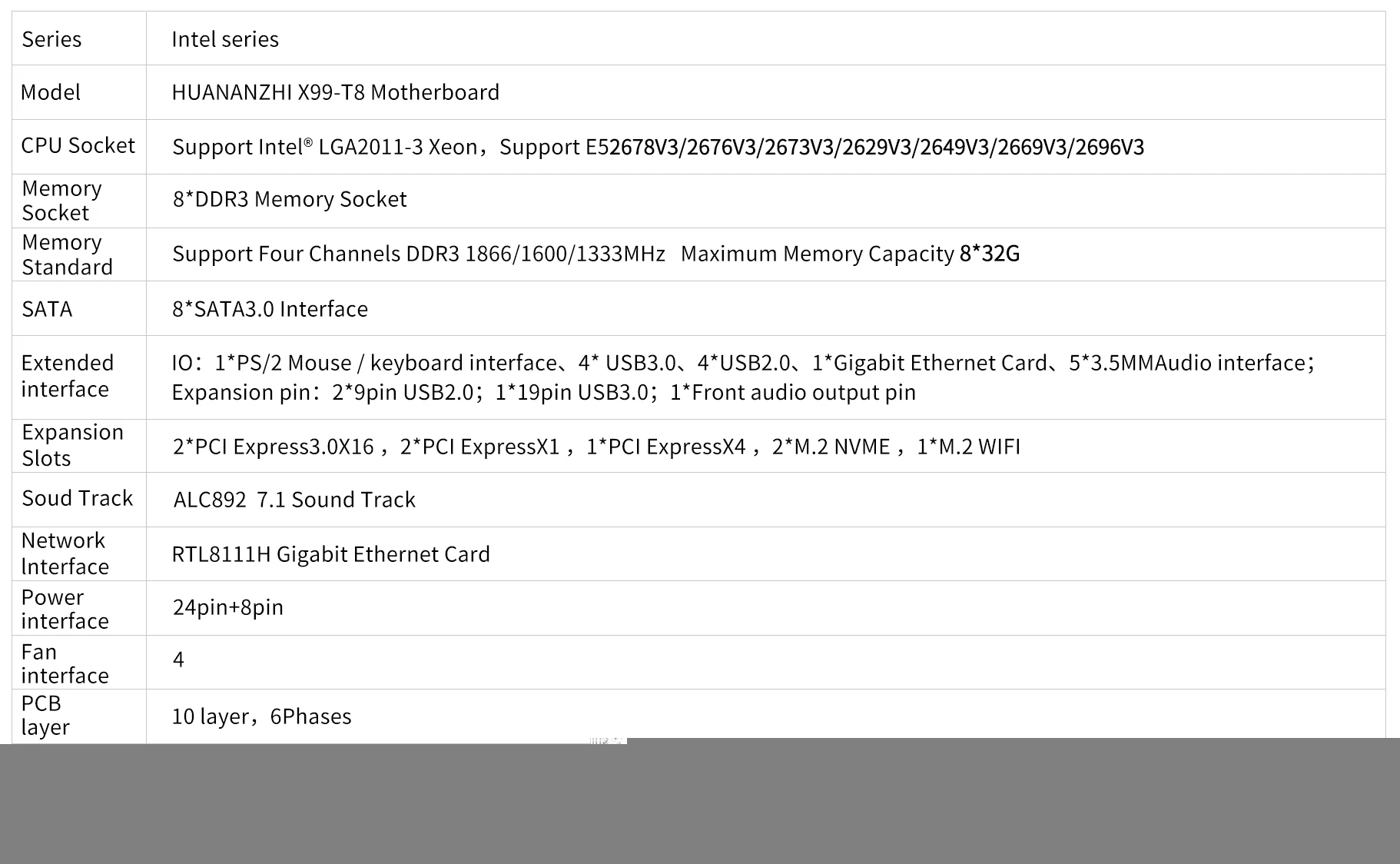Viewport: 1400px width, 864px height.
Task: Select 'Maximum Memory Capacity 8*32G' text
Action: coord(851,254)
